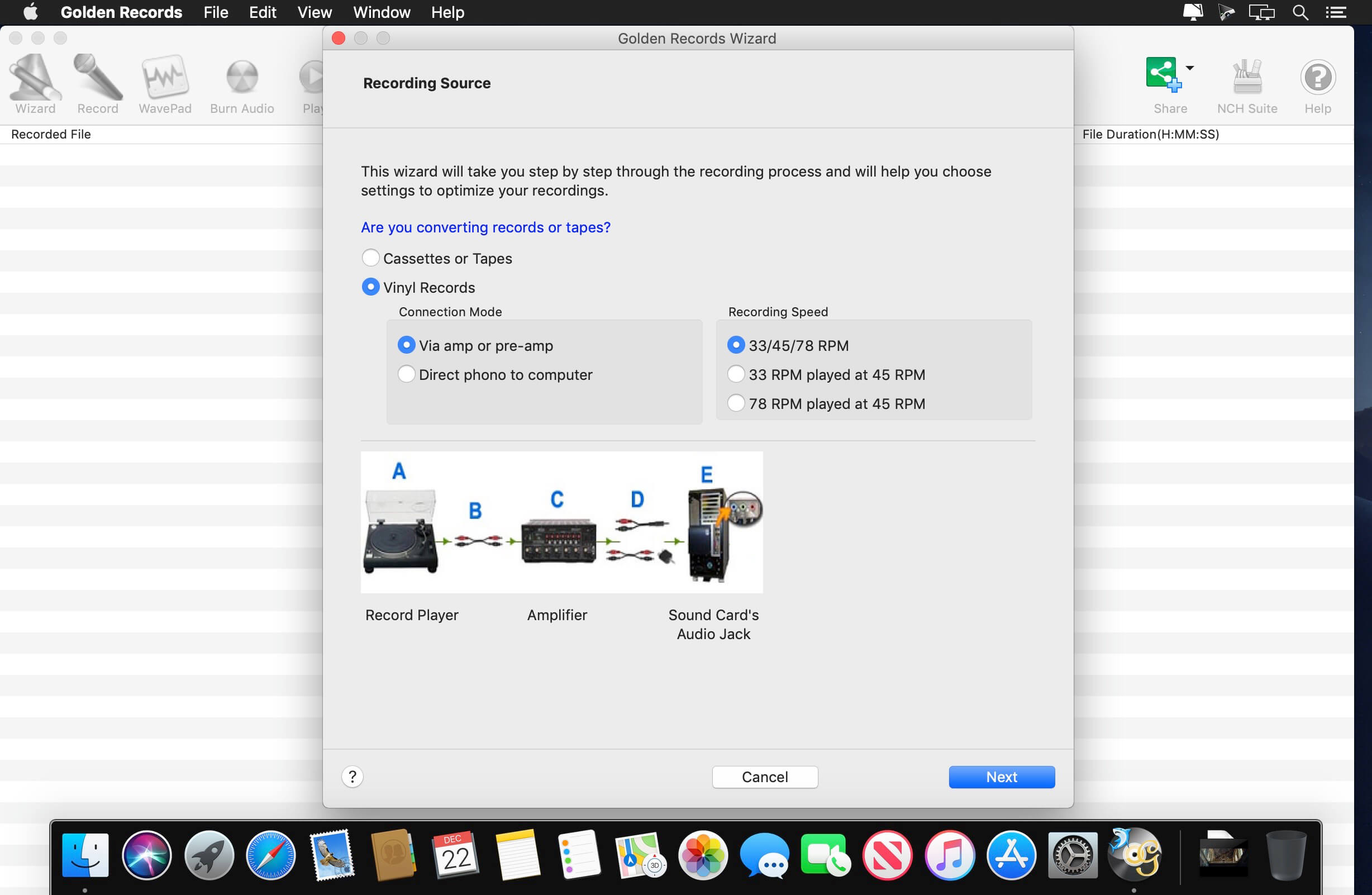This screenshot has width=1372, height=895.
Task: Open the Window menu
Action: tap(381, 12)
